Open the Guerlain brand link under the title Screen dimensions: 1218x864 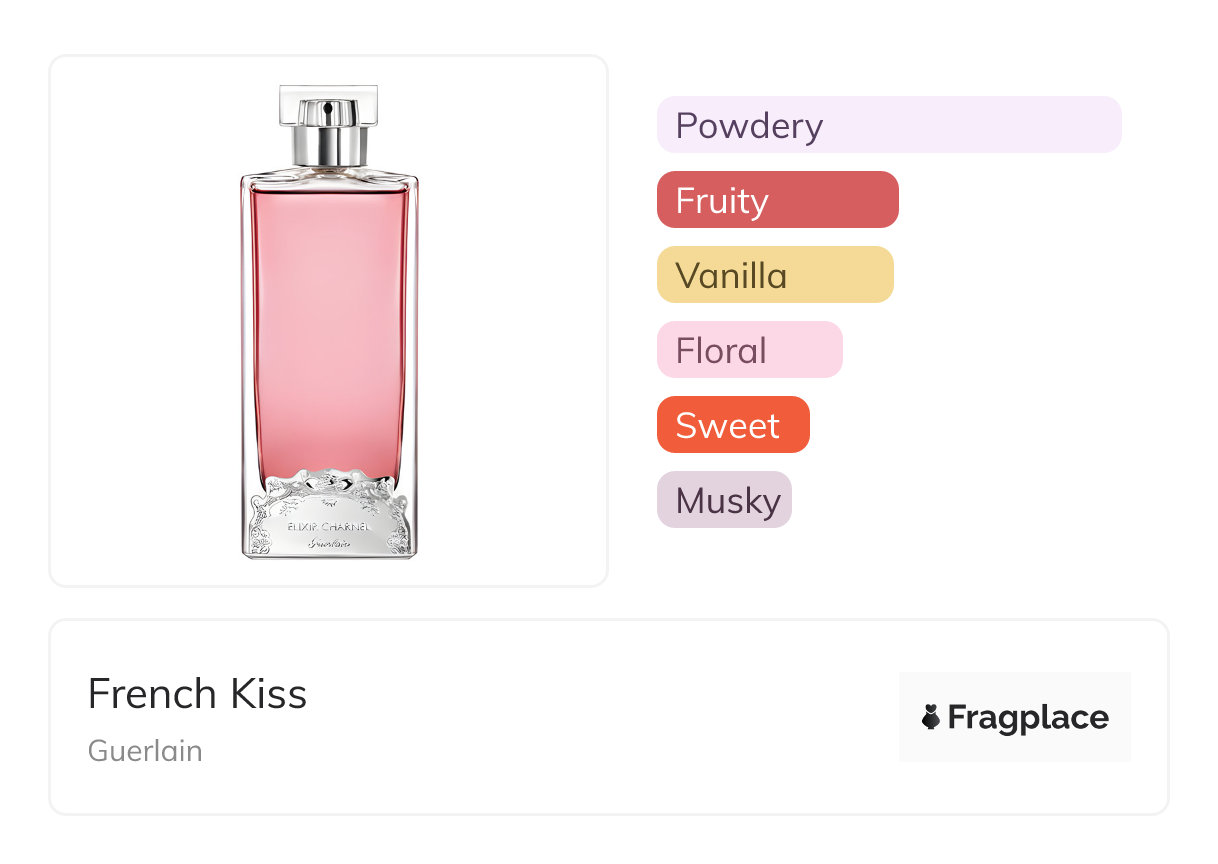[145, 751]
